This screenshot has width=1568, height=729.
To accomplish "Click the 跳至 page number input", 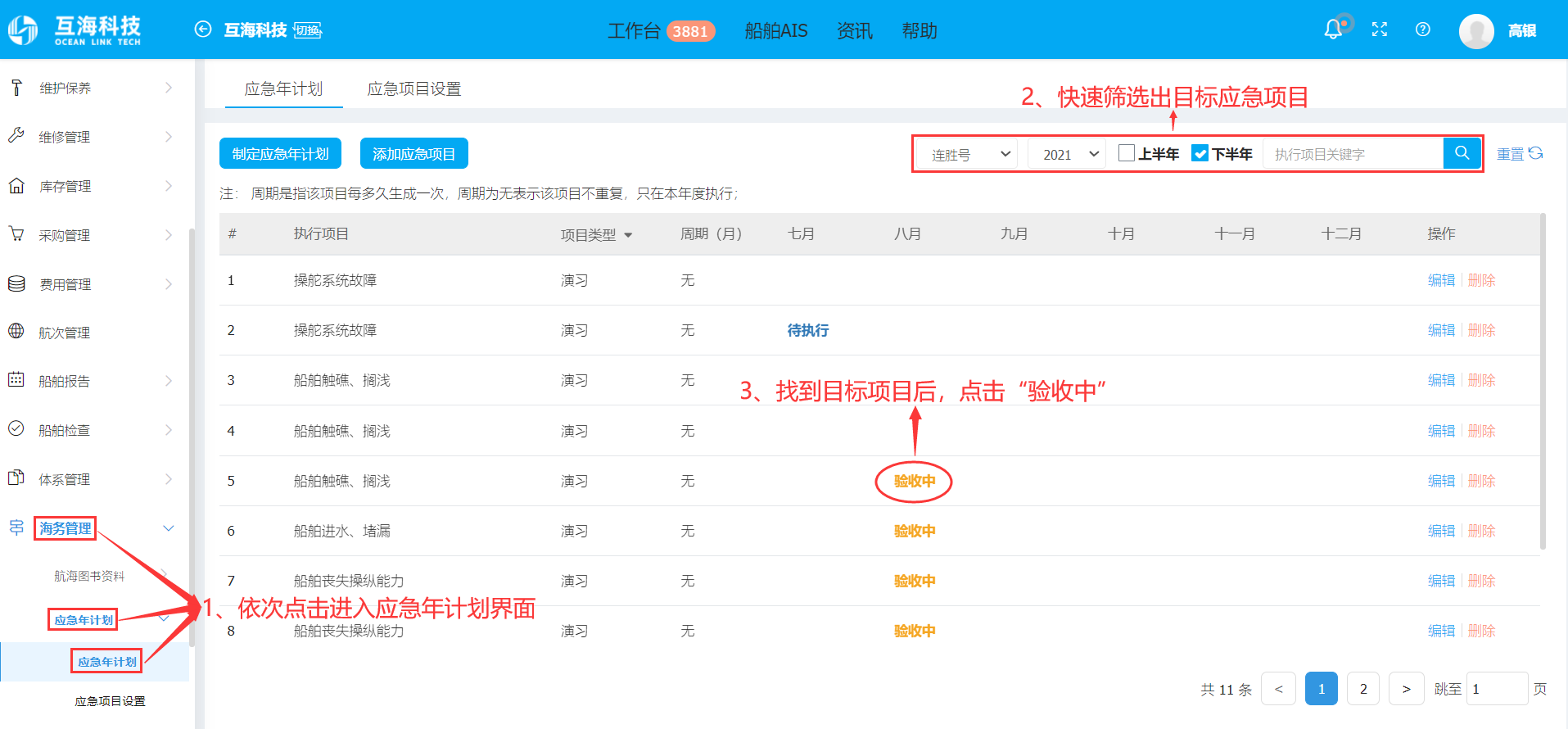I will point(1497,688).
